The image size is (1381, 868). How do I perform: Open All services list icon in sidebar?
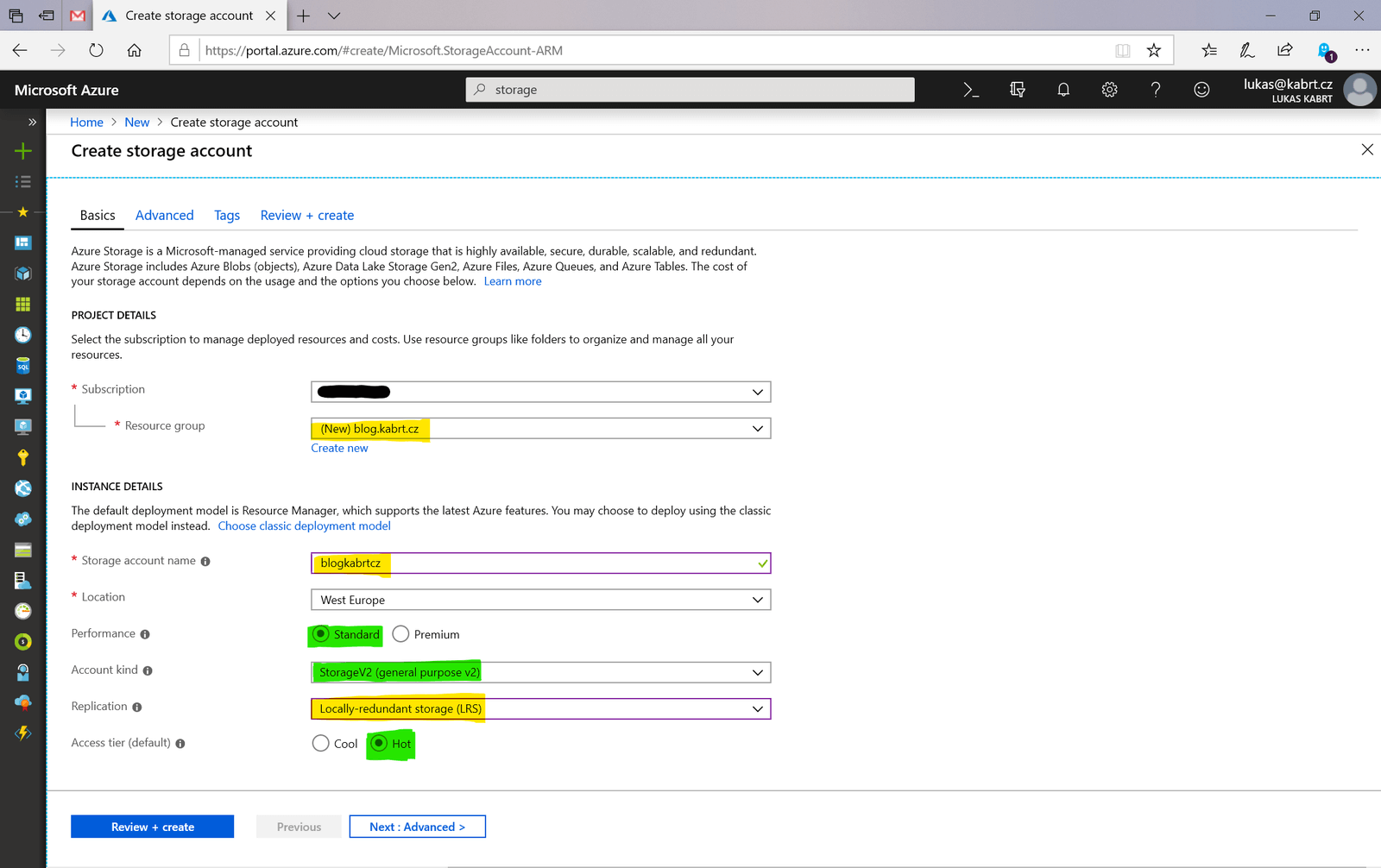pyautogui.click(x=23, y=181)
